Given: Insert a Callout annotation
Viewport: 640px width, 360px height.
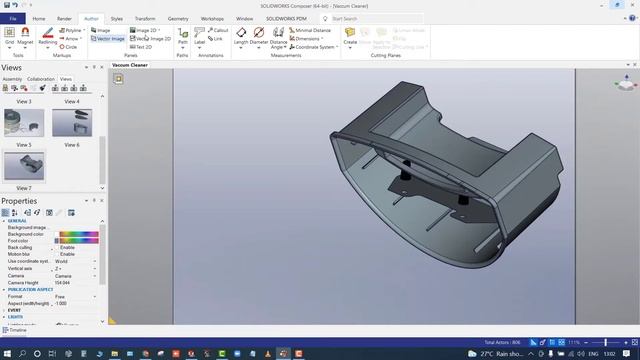Looking at the screenshot, I should point(218,30).
